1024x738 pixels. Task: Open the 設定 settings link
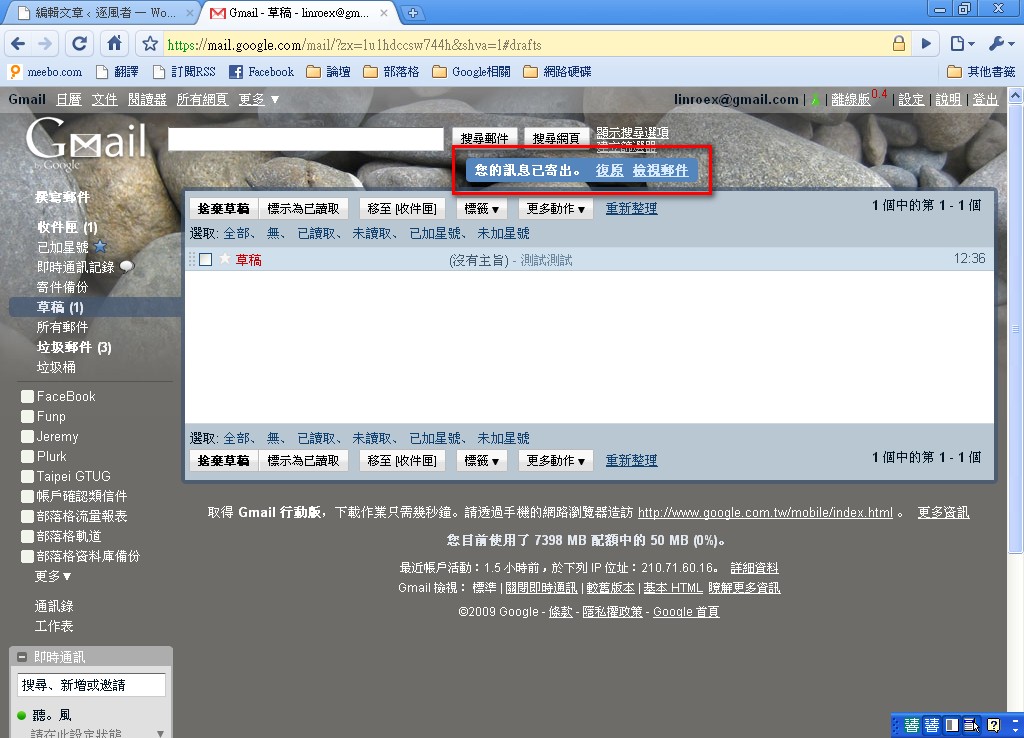tap(911, 99)
